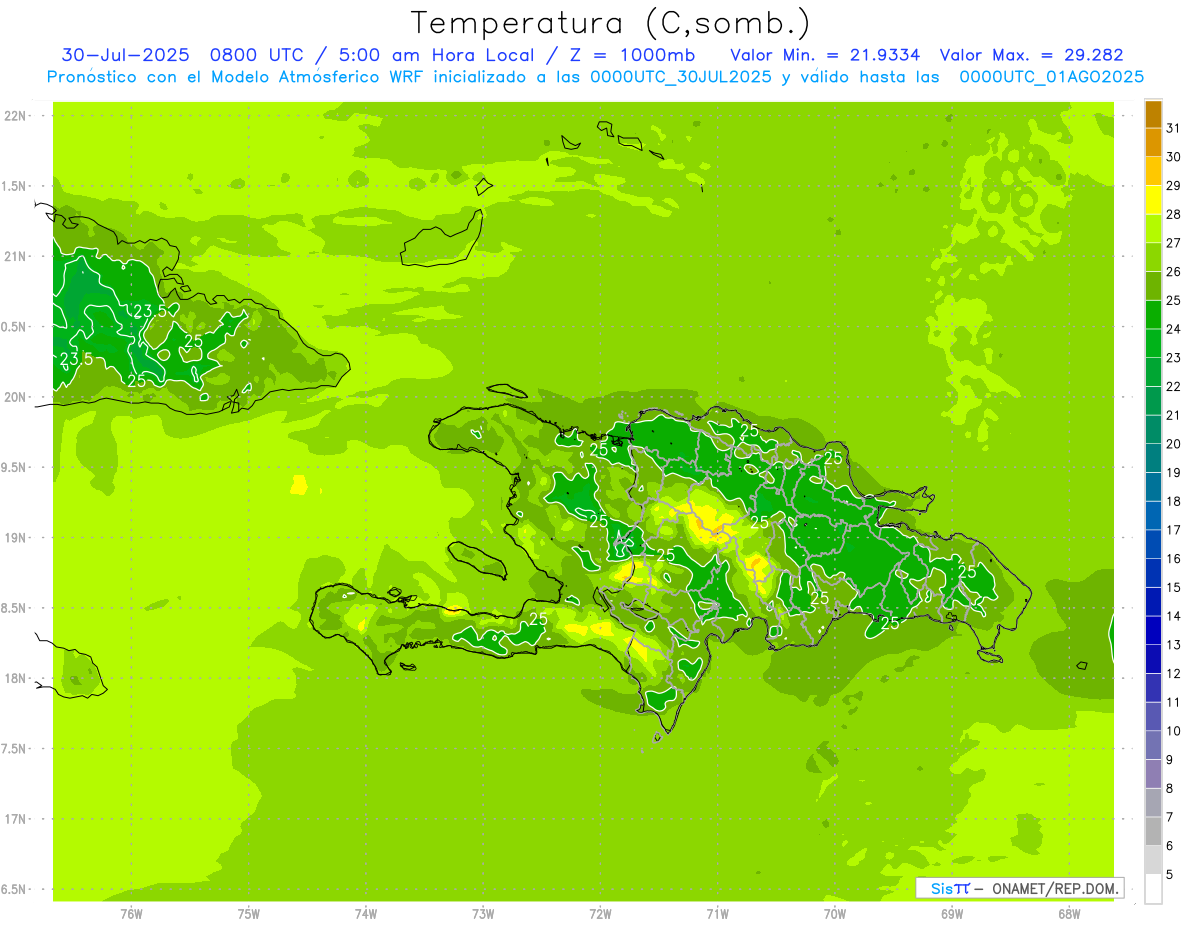Click the legend value '5'
The image size is (1200, 927).
click(1169, 875)
